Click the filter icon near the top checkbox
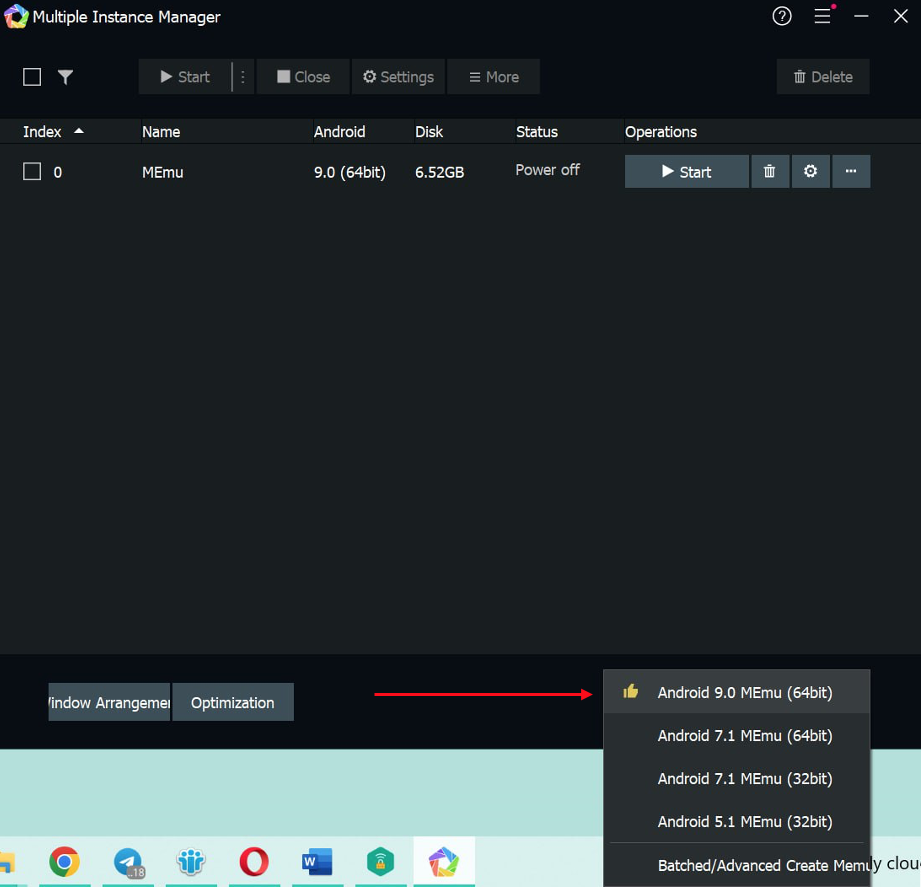The width and height of the screenshot is (924, 888). coord(65,77)
